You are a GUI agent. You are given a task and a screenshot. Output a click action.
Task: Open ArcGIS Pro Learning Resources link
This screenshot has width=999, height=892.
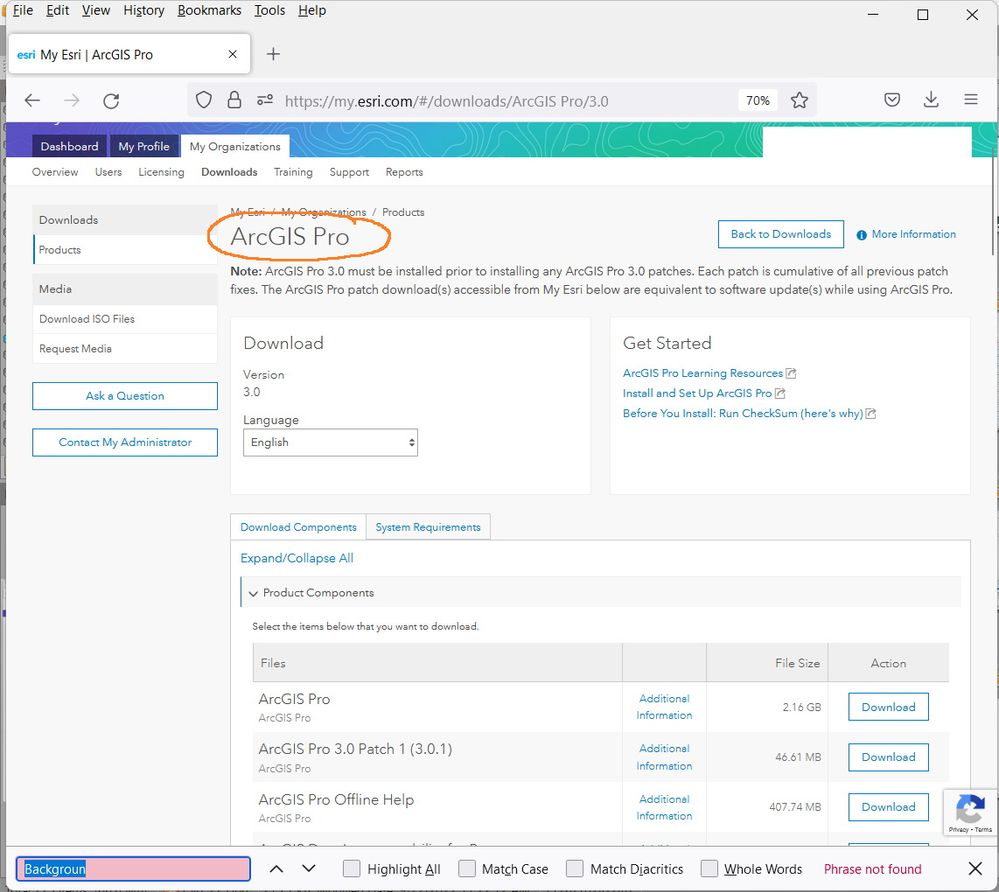coord(703,373)
